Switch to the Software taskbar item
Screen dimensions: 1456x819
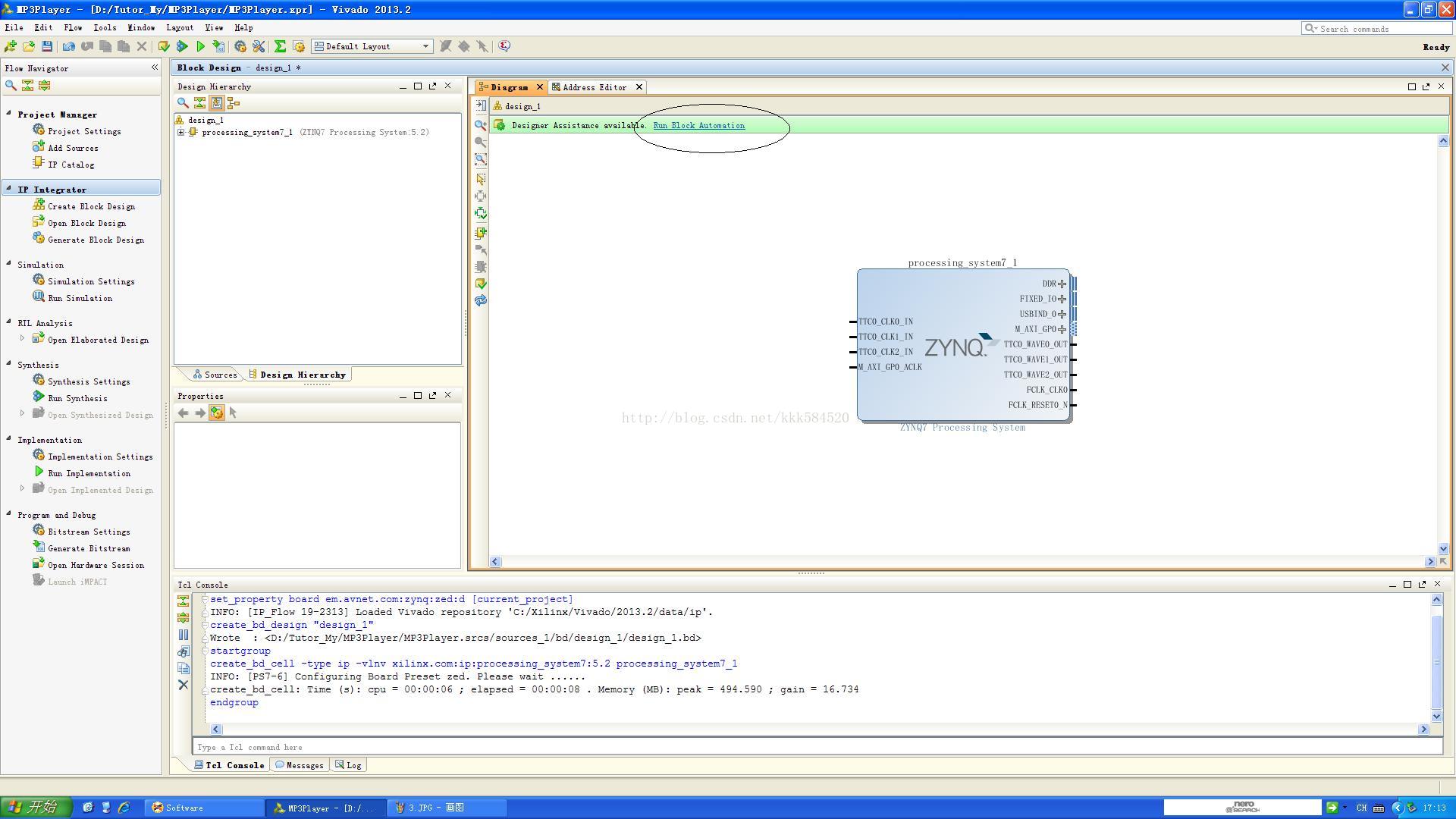(205, 808)
